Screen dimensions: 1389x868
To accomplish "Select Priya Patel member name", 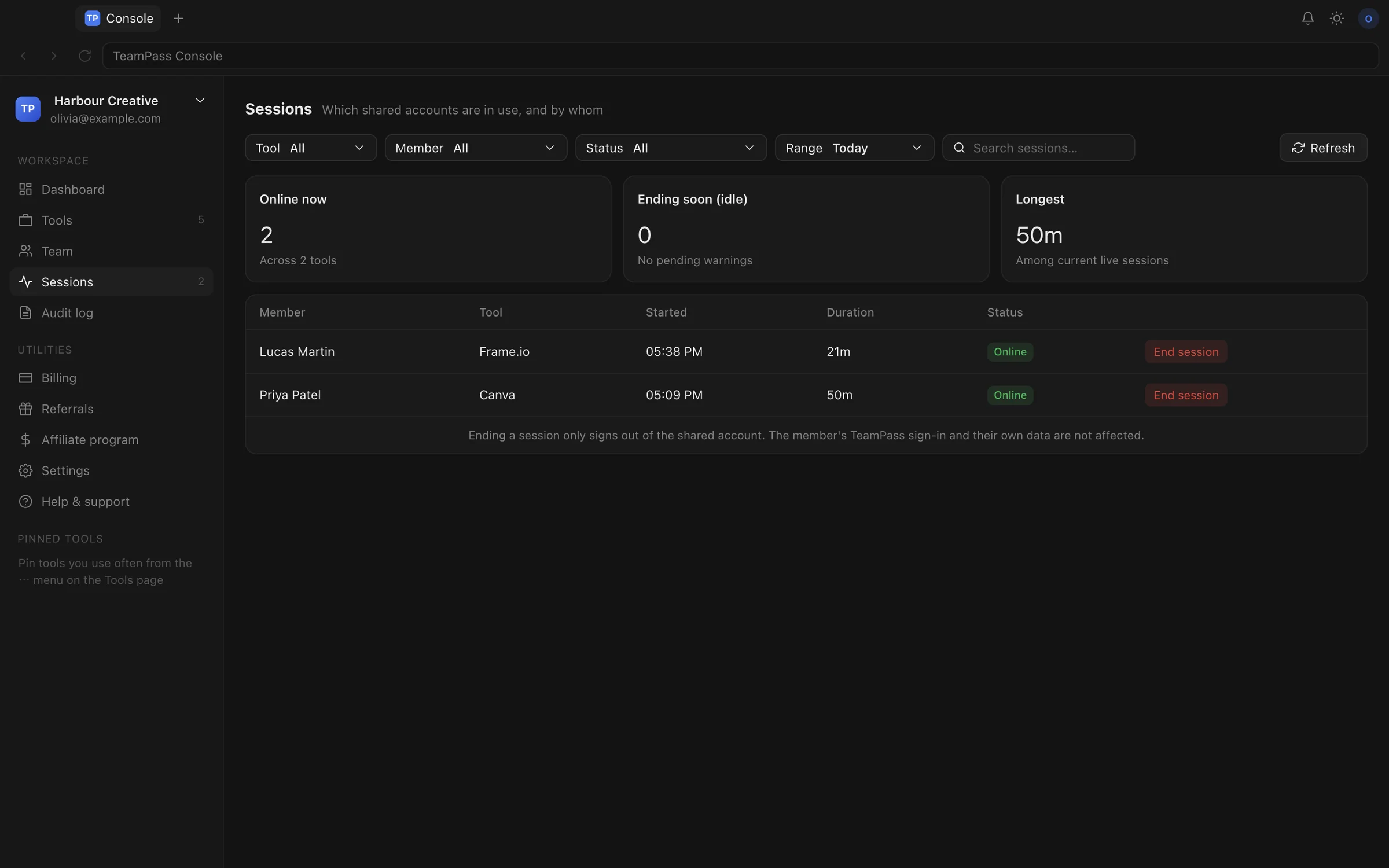I will [290, 395].
